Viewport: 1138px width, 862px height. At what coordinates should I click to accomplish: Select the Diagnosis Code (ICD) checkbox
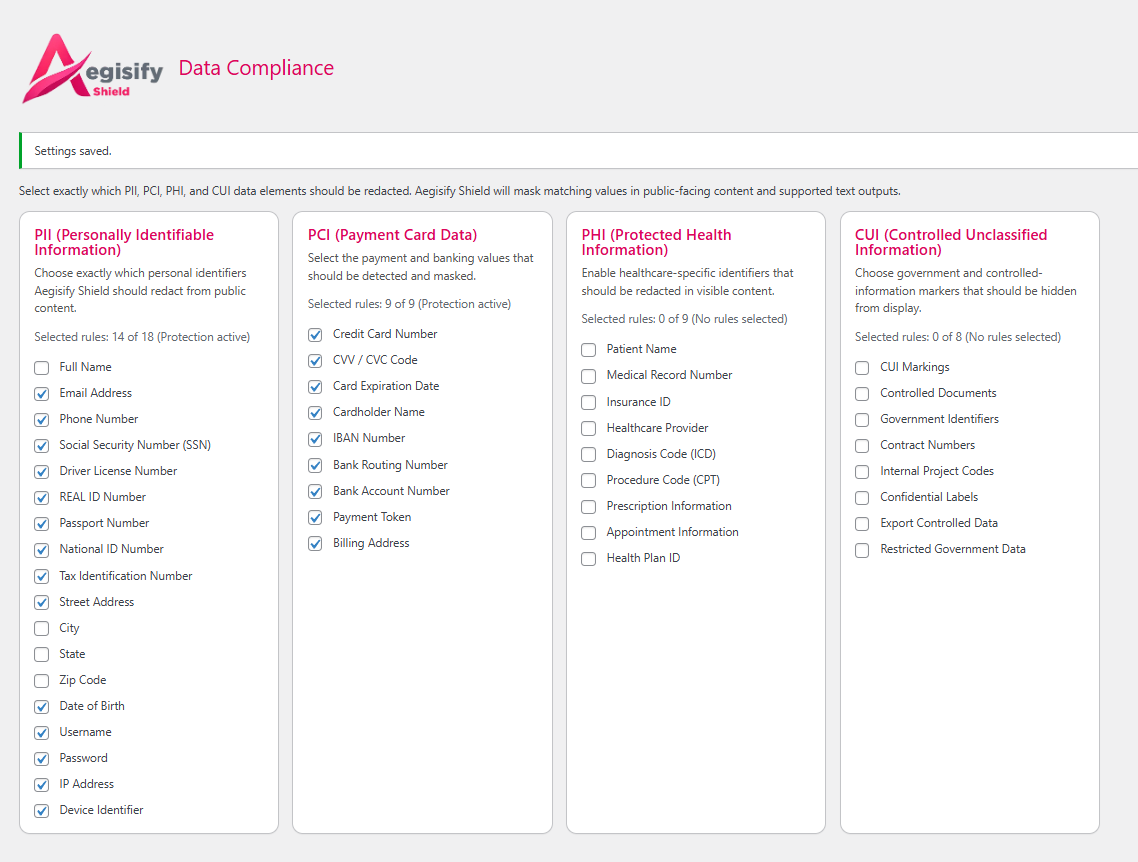click(x=589, y=455)
